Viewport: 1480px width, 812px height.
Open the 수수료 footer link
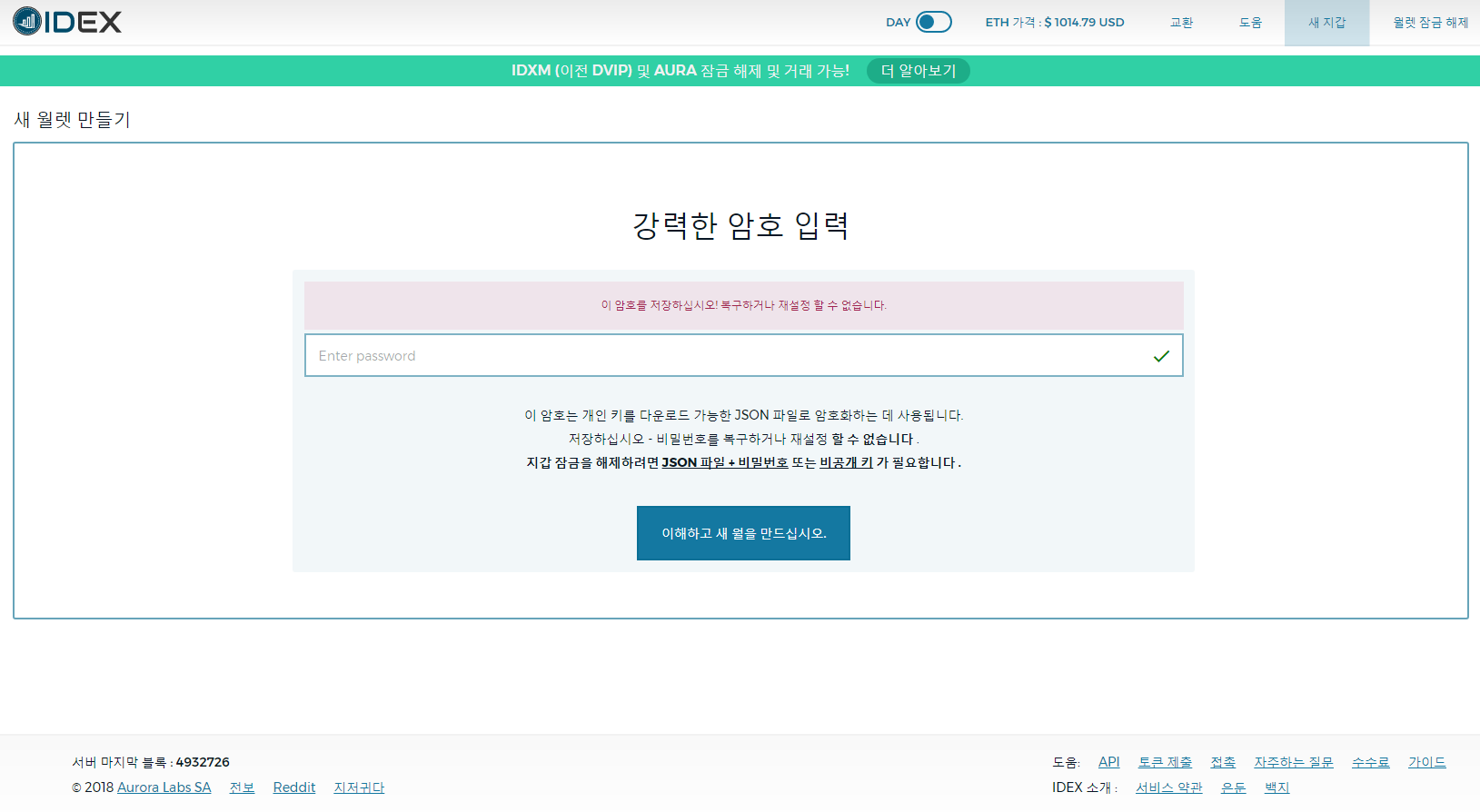[x=1370, y=762]
